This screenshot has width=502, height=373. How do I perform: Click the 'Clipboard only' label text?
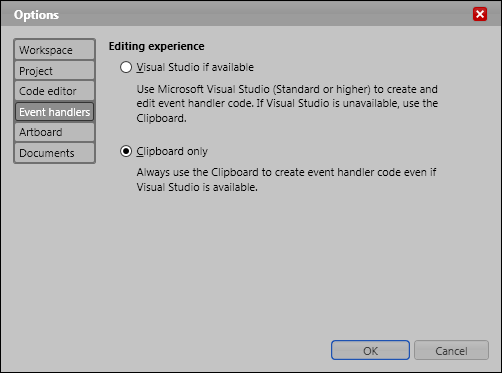pos(172,151)
